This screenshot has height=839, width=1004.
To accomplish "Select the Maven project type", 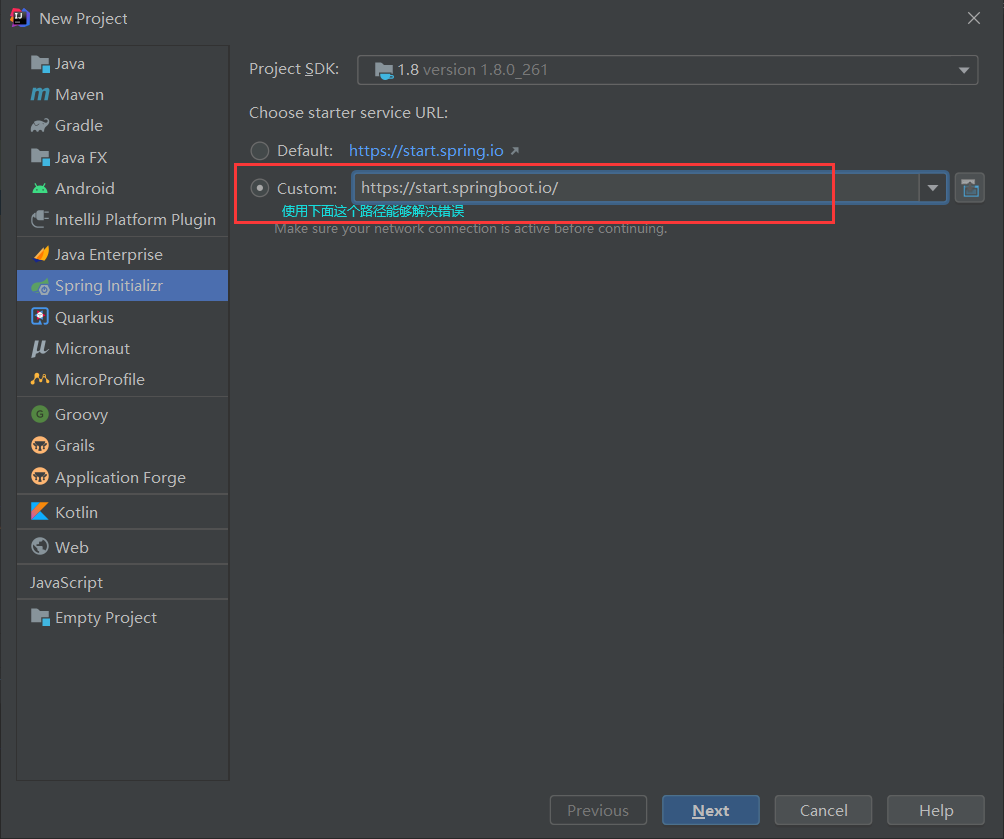I will coord(76,94).
